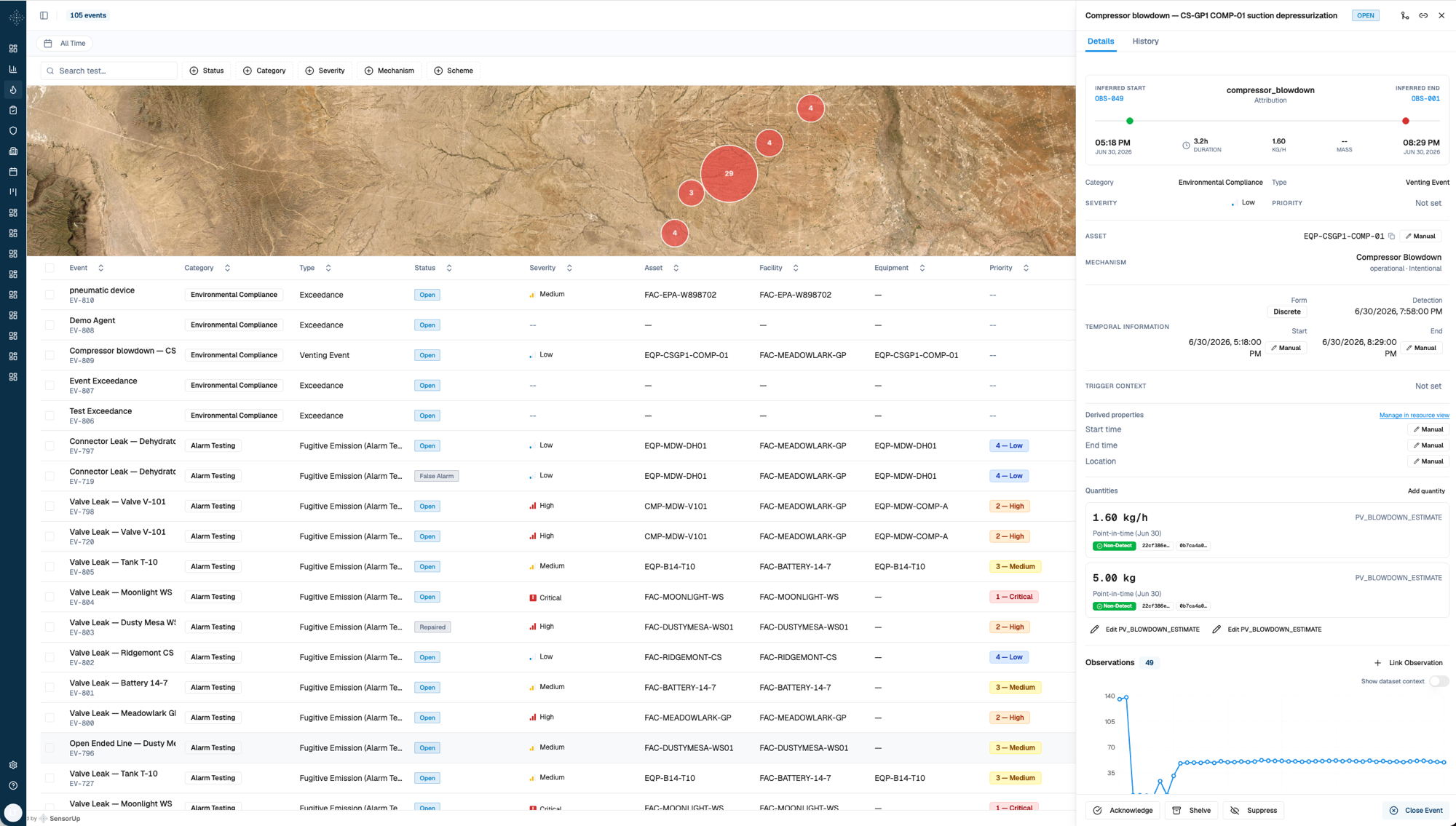Open the settings gear in sidebar
This screenshot has width=1456, height=826.
13,765
